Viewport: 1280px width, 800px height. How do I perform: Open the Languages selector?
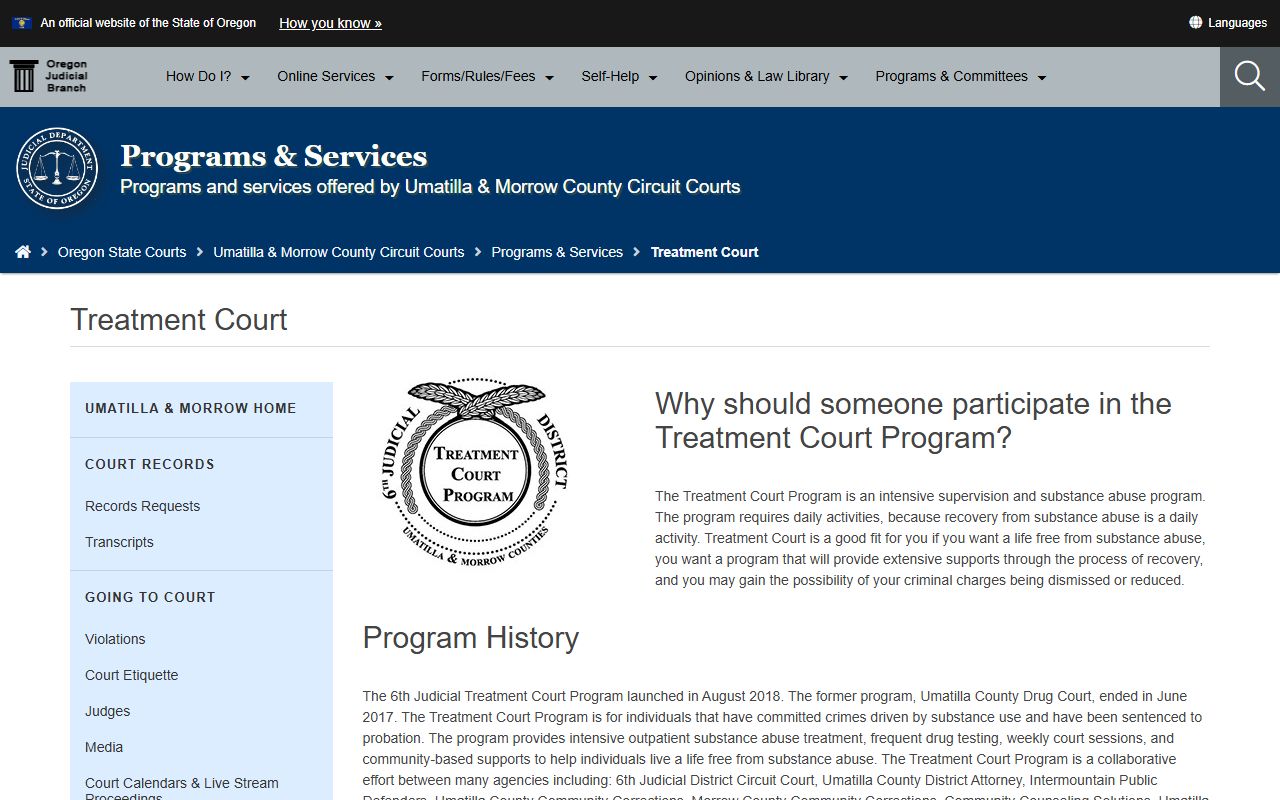tap(1228, 22)
